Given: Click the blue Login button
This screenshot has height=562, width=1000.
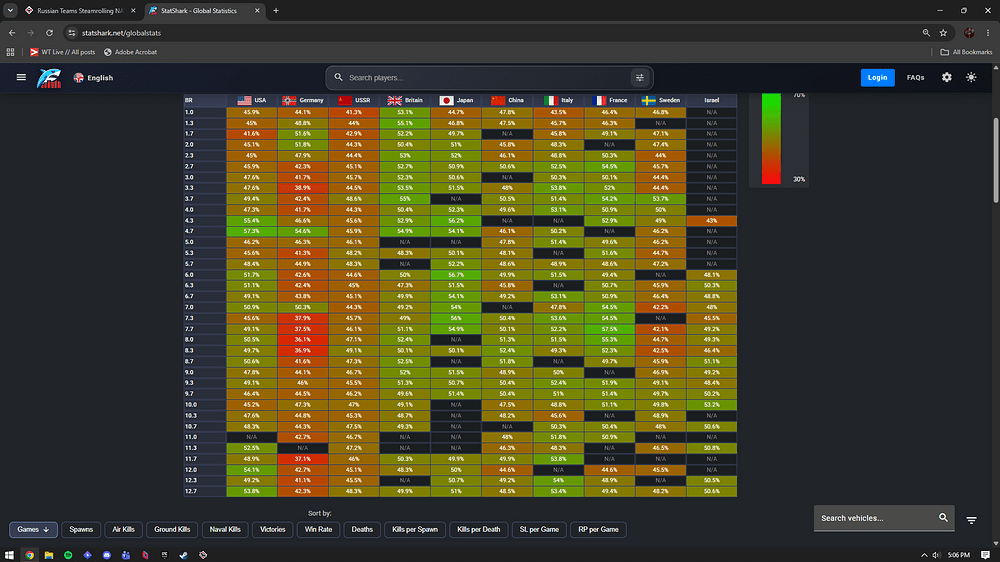Looking at the screenshot, I should (877, 78).
